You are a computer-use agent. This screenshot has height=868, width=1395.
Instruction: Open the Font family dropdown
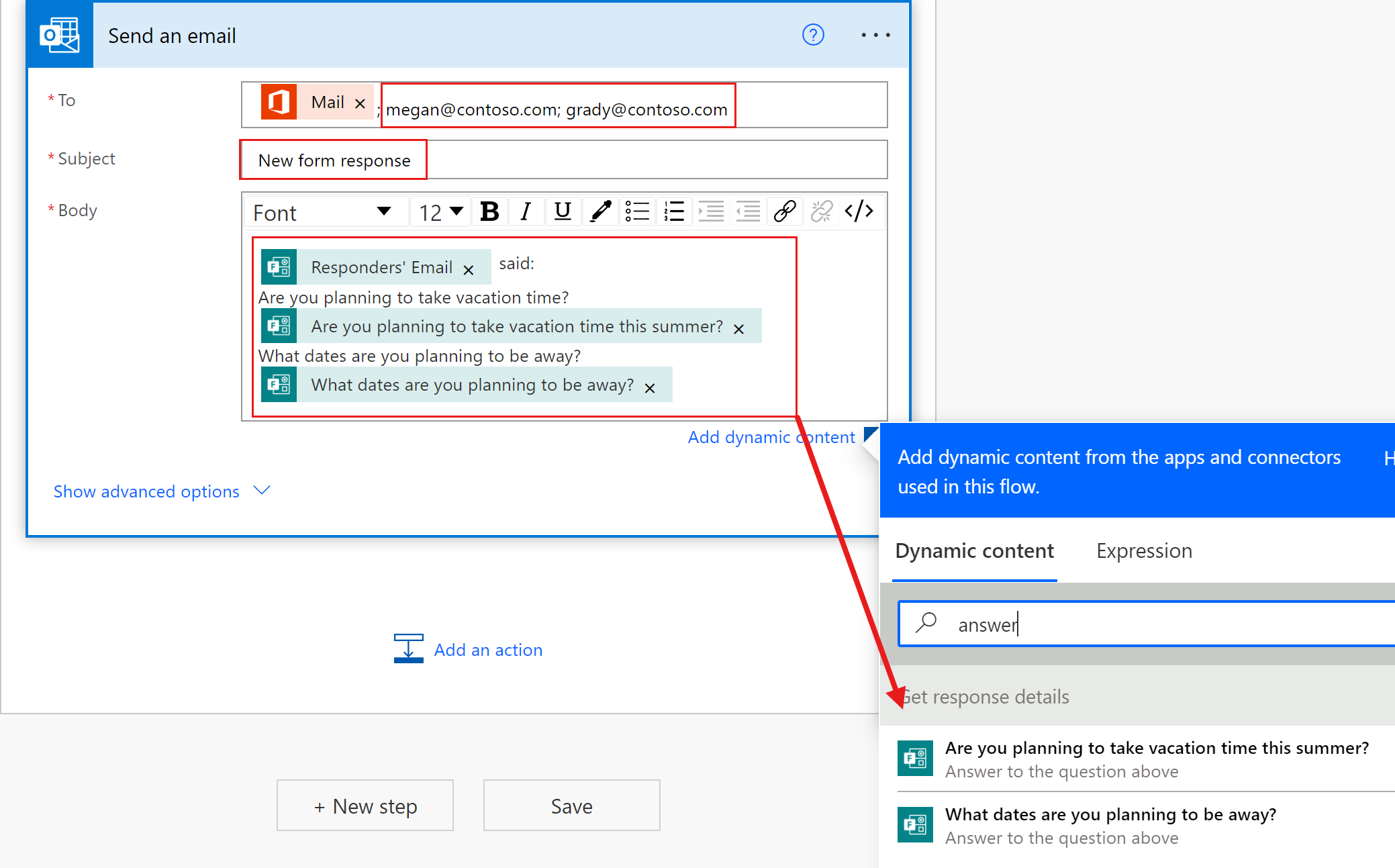coord(321,212)
